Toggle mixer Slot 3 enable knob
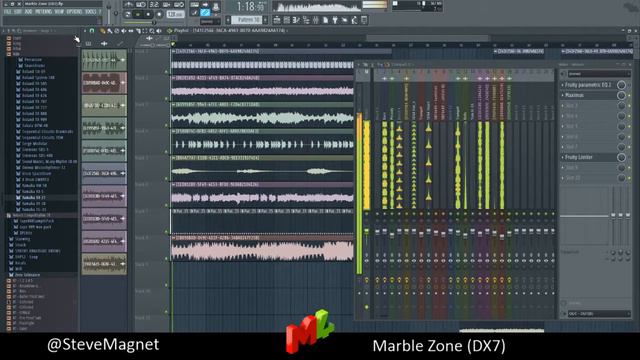 [621, 106]
